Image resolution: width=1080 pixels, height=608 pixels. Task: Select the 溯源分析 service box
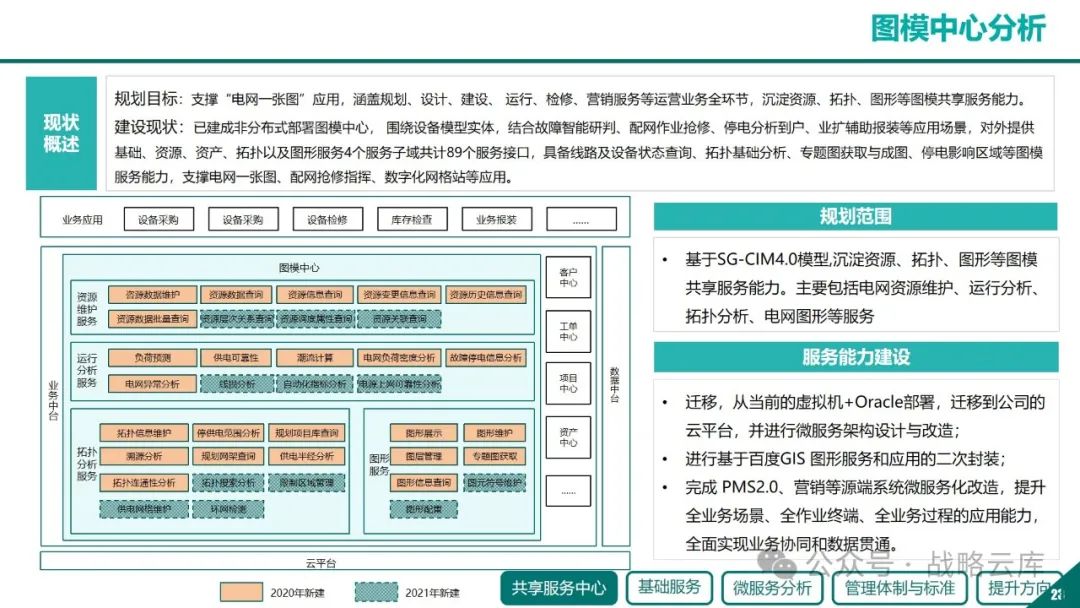click(x=144, y=456)
